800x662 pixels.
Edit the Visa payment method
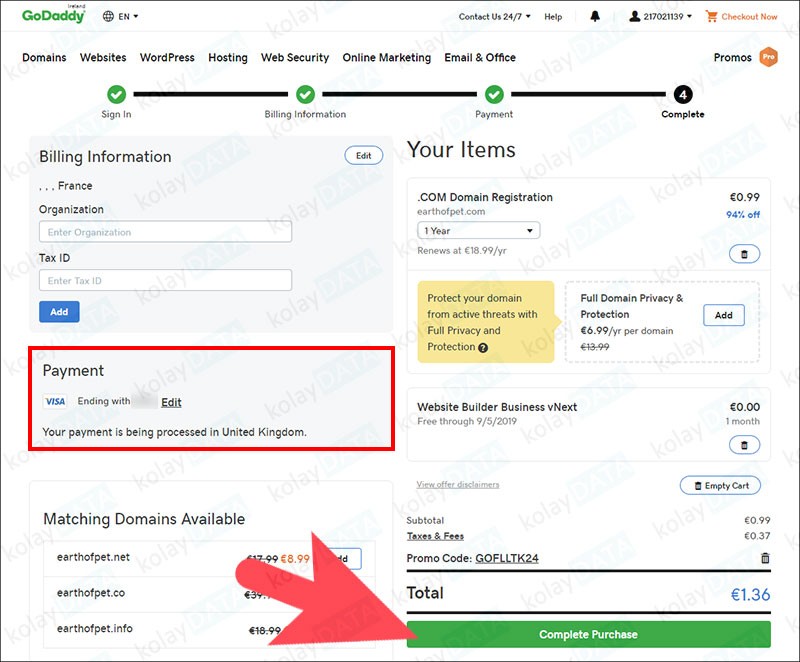click(x=171, y=402)
